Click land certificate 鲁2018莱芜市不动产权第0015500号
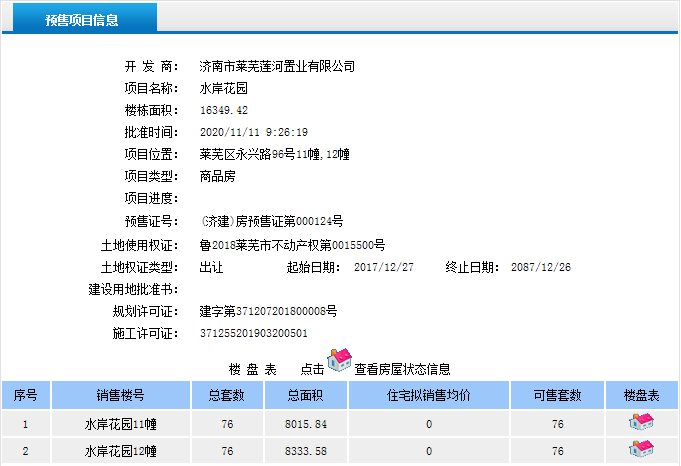Image resolution: width=681 pixels, height=466 pixels. coord(292,245)
